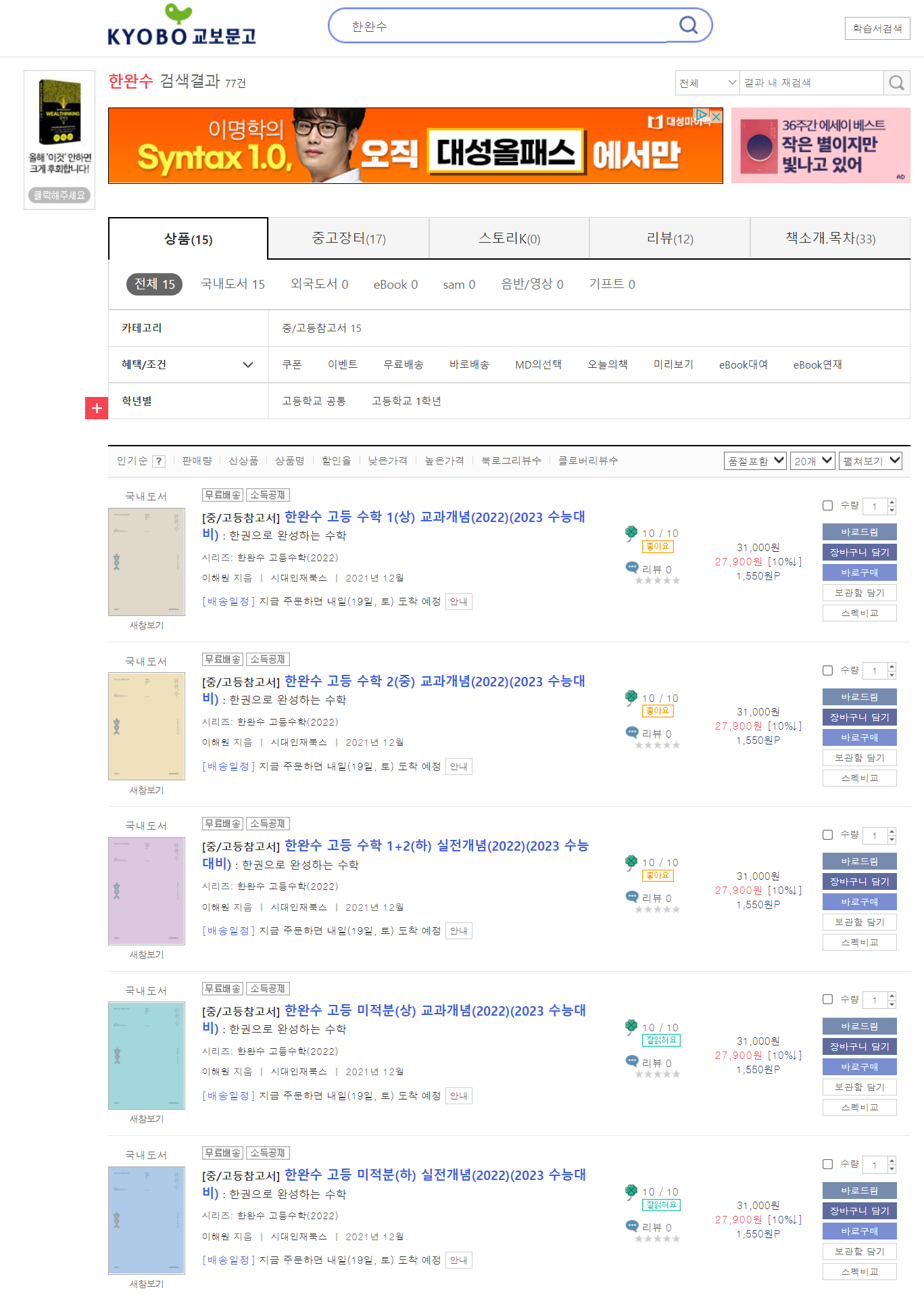Click the question mark icon next to 인기순
The image size is (924, 1297).
(159, 461)
